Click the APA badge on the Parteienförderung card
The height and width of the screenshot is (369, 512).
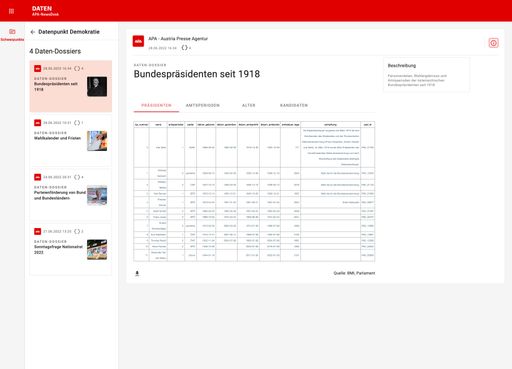38,177
